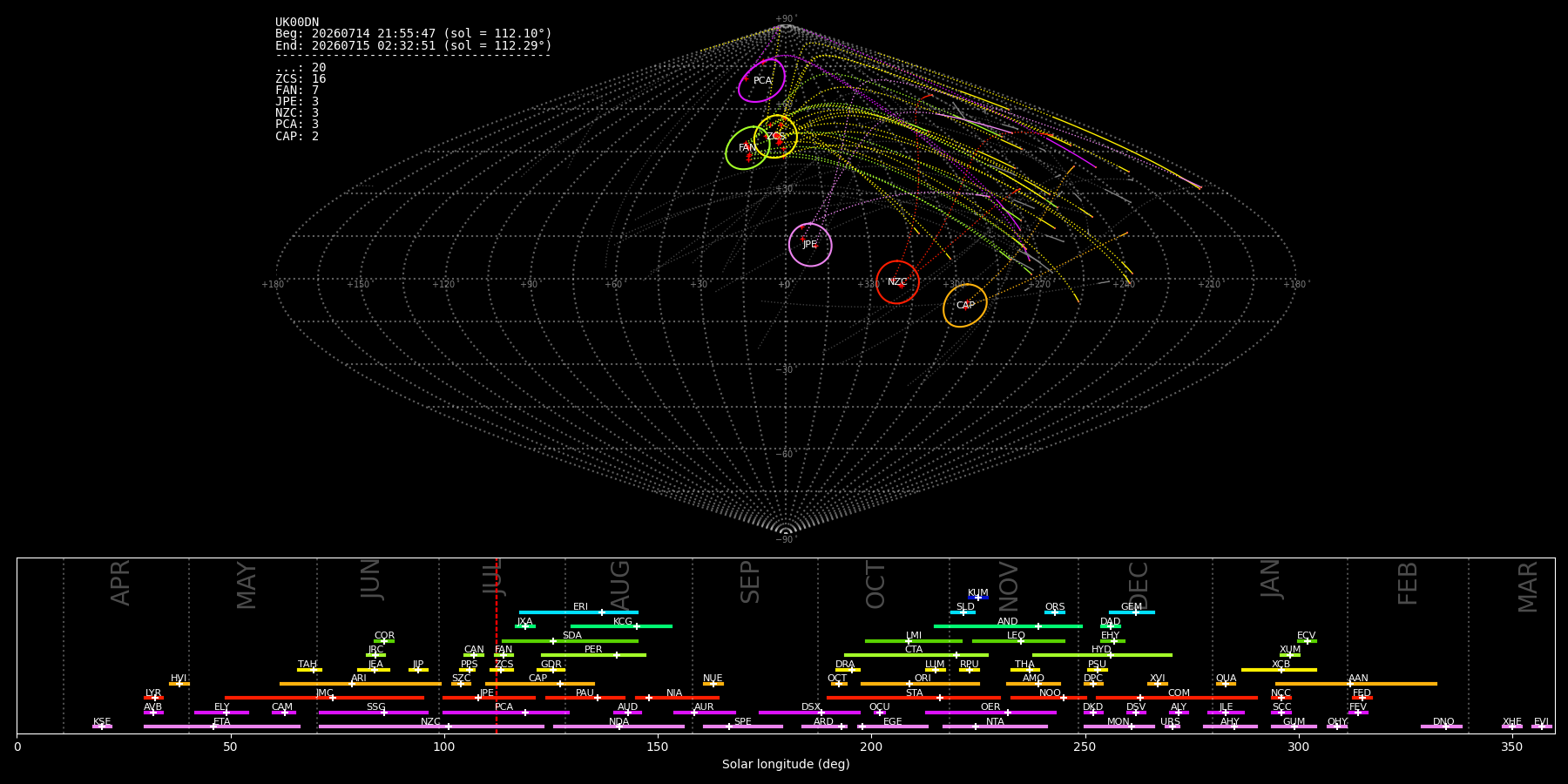This screenshot has height=784, width=1568.
Task: Select the KUM shower marker
Action: coord(978,598)
